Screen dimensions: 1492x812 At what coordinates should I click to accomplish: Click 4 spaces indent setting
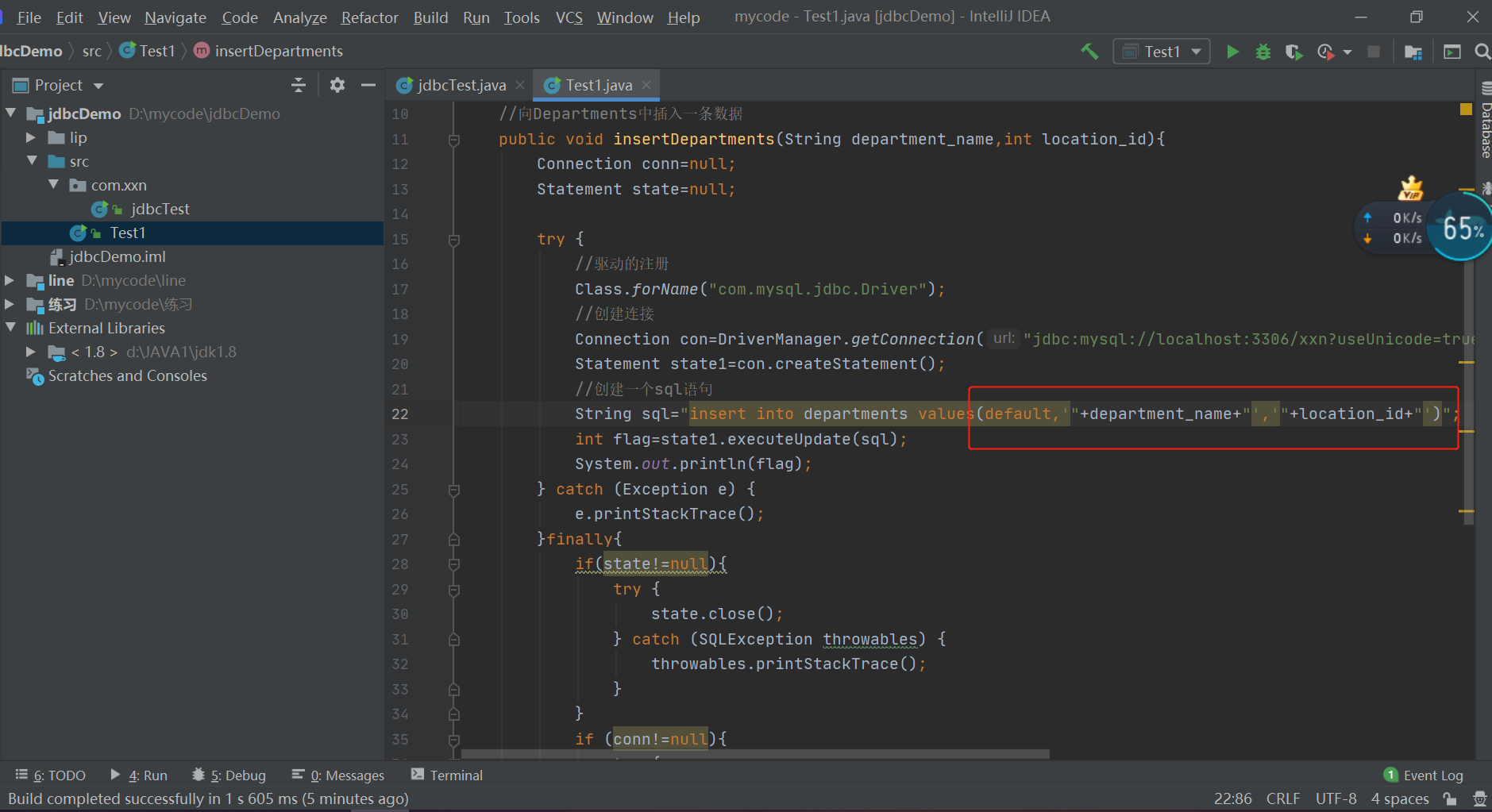click(1400, 799)
